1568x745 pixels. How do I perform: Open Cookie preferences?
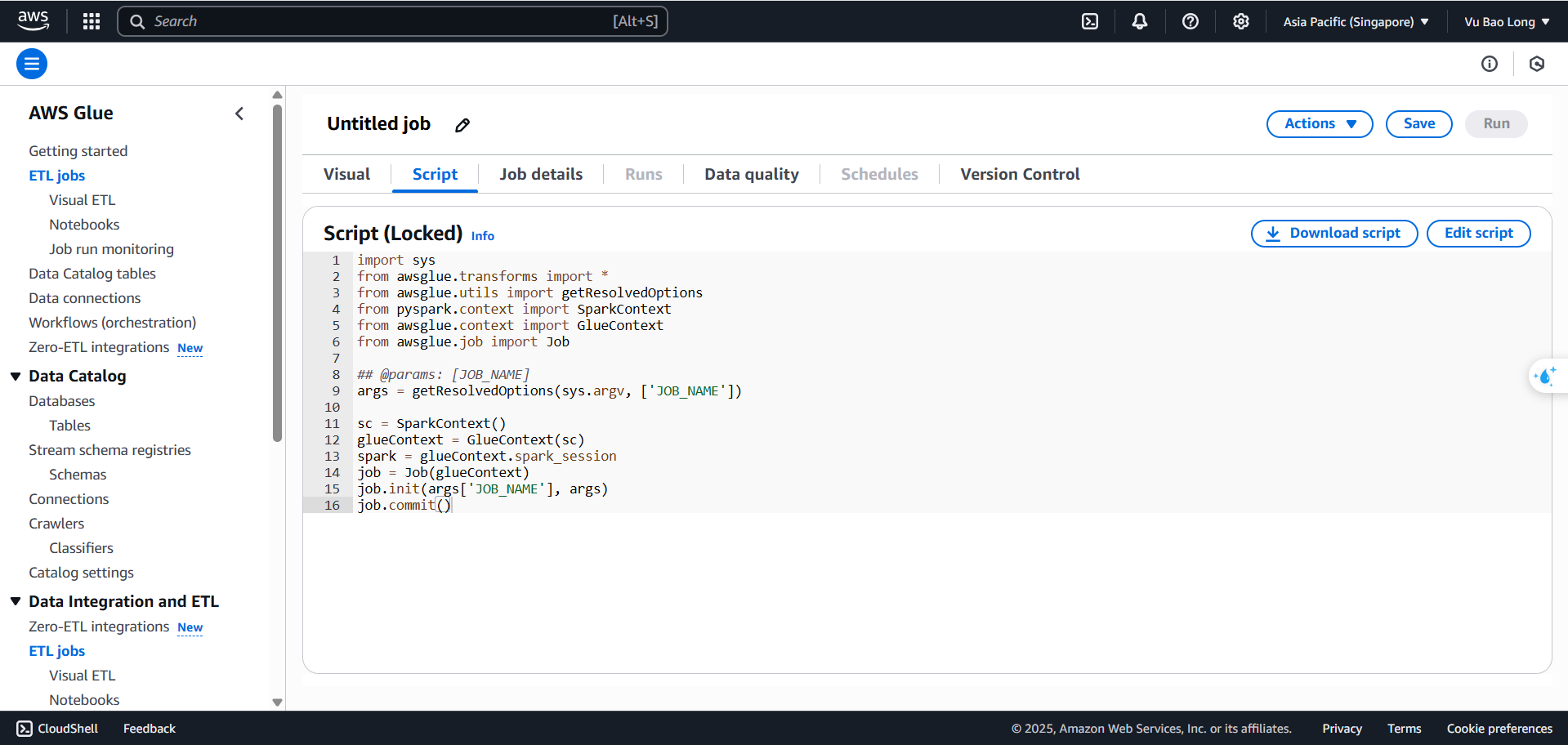click(x=1499, y=729)
